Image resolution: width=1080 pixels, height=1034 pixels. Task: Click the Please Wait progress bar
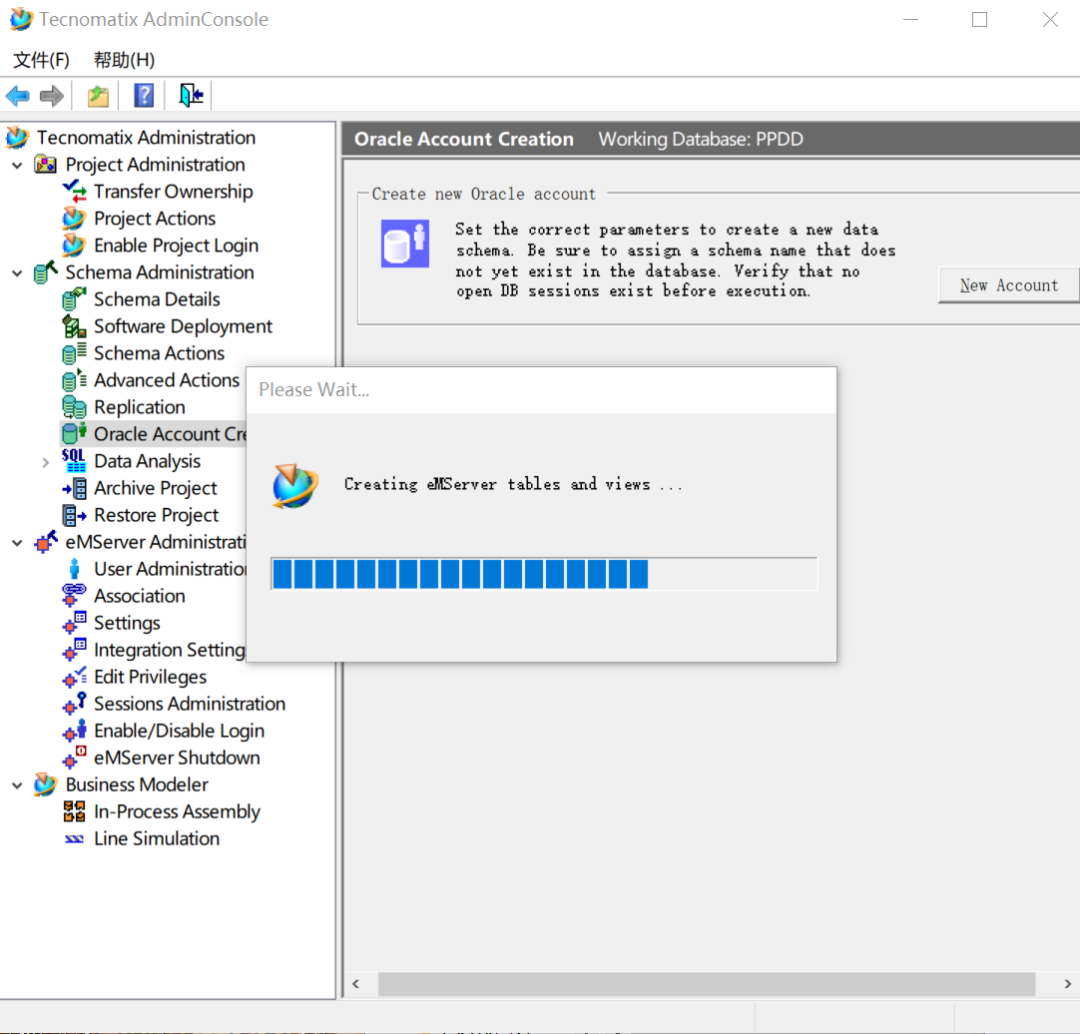pyautogui.click(x=544, y=574)
